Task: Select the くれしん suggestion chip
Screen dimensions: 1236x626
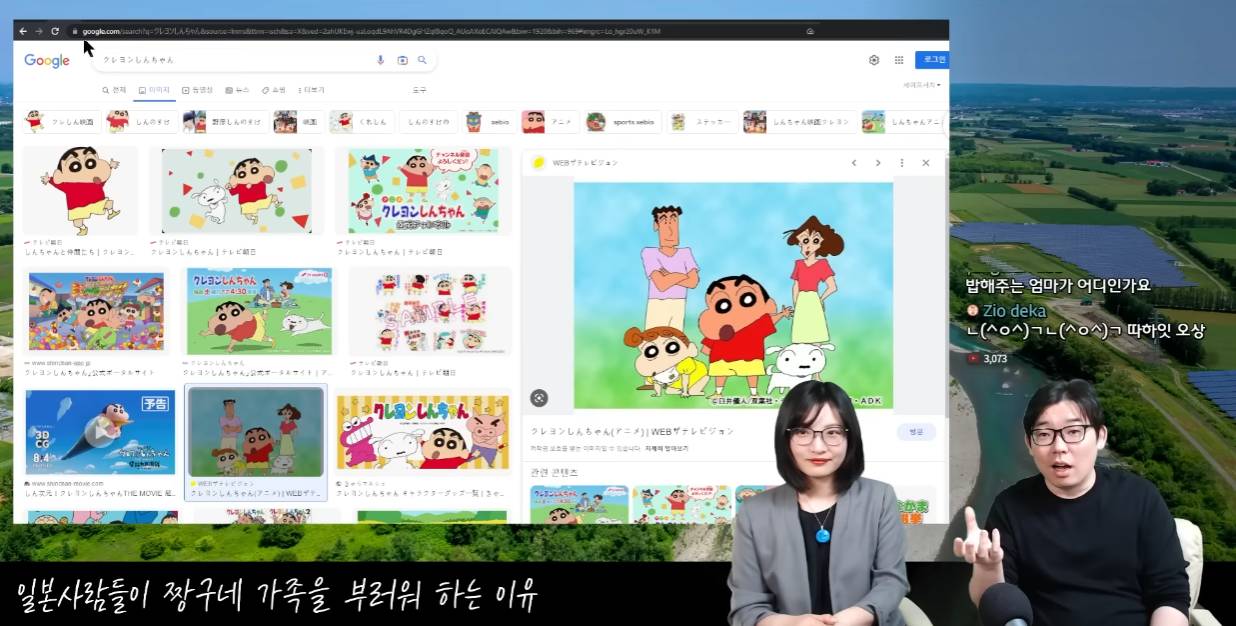Action: pos(361,122)
